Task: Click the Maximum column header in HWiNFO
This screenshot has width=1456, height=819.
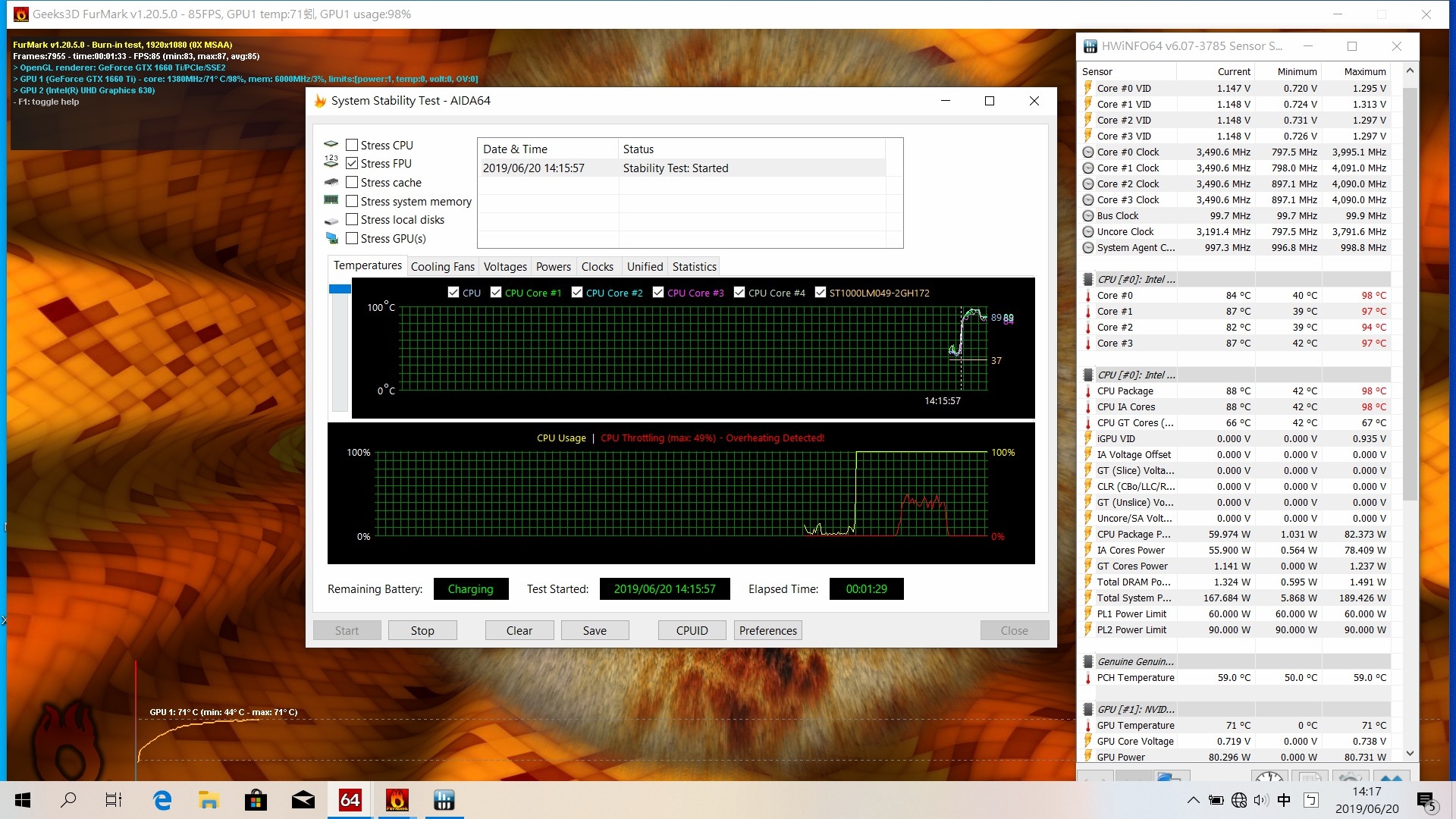Action: pyautogui.click(x=1358, y=71)
